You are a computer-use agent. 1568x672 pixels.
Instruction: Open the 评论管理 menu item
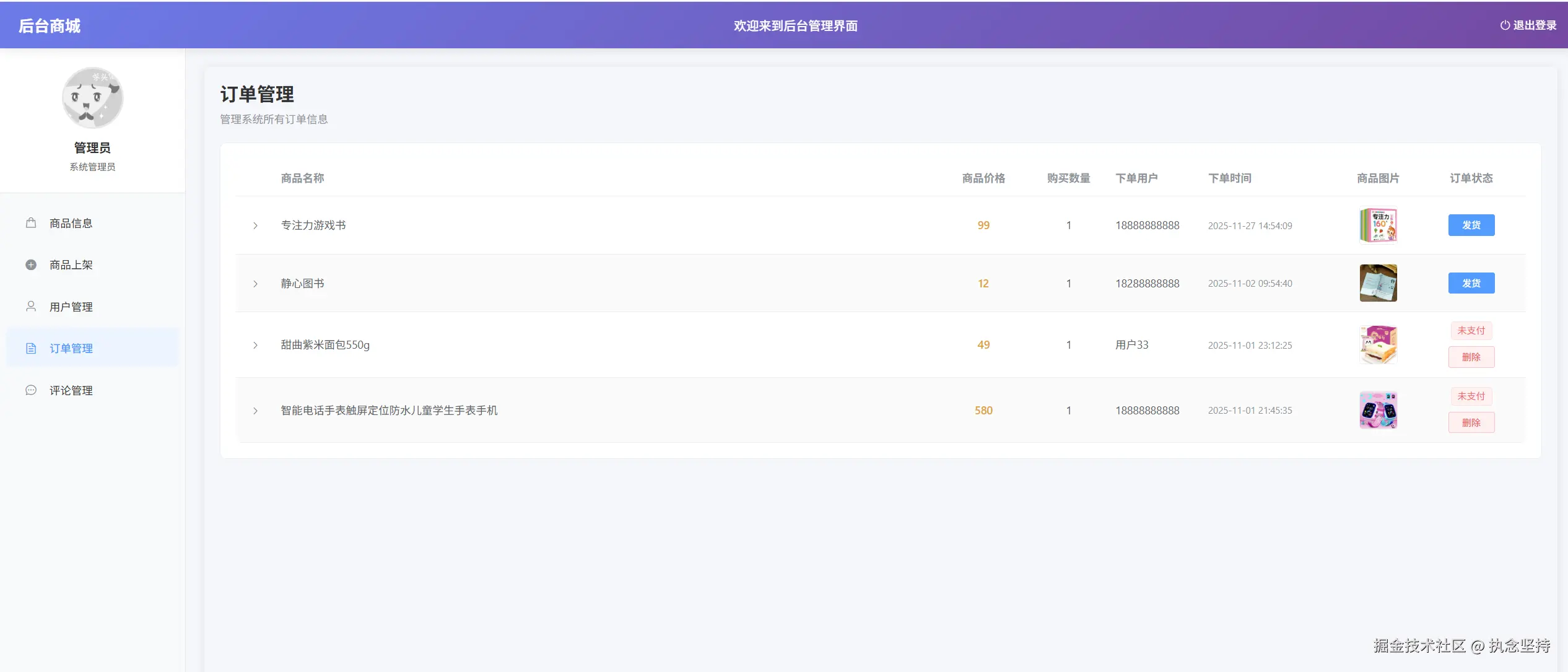(x=71, y=390)
